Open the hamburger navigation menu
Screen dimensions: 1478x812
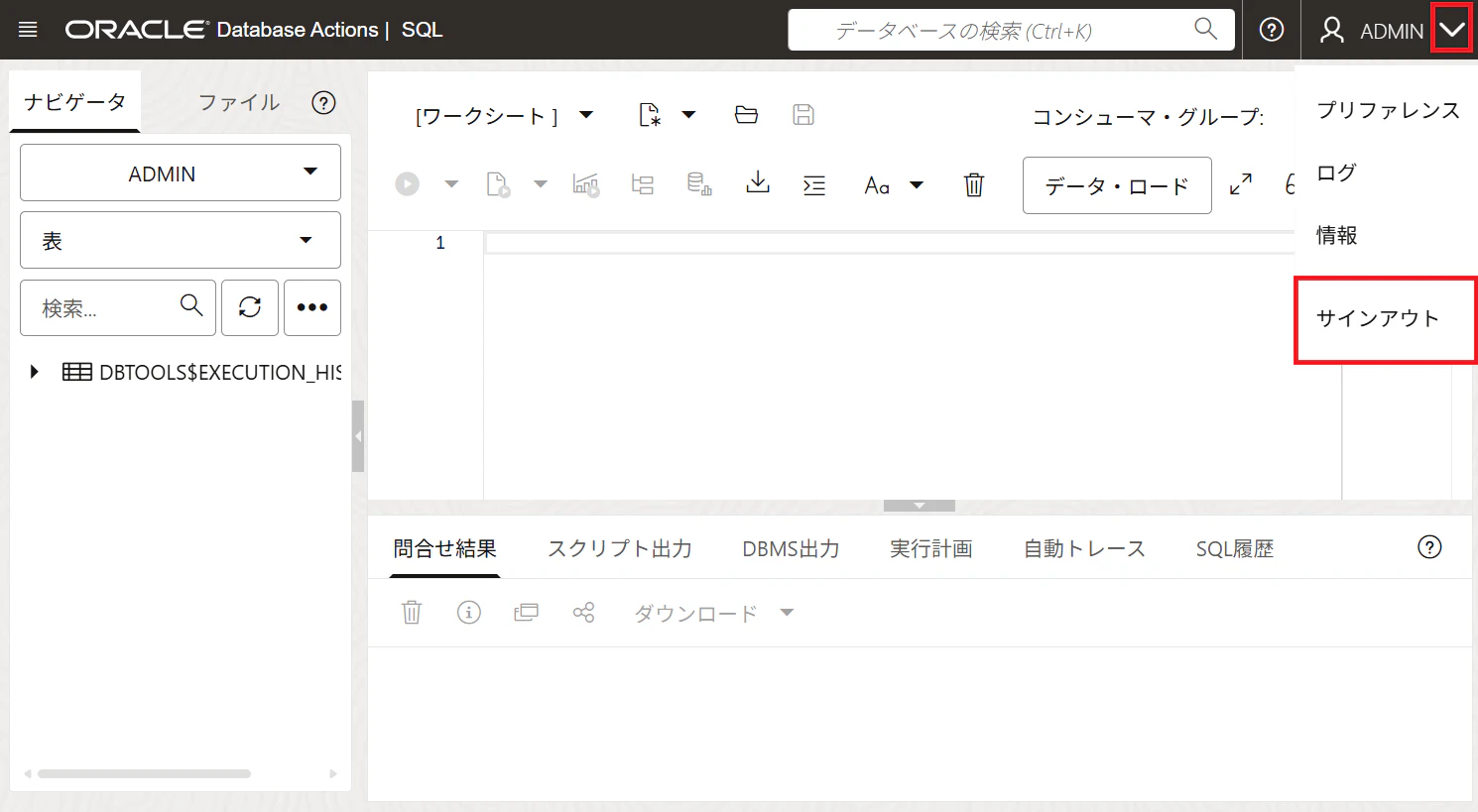(x=28, y=30)
